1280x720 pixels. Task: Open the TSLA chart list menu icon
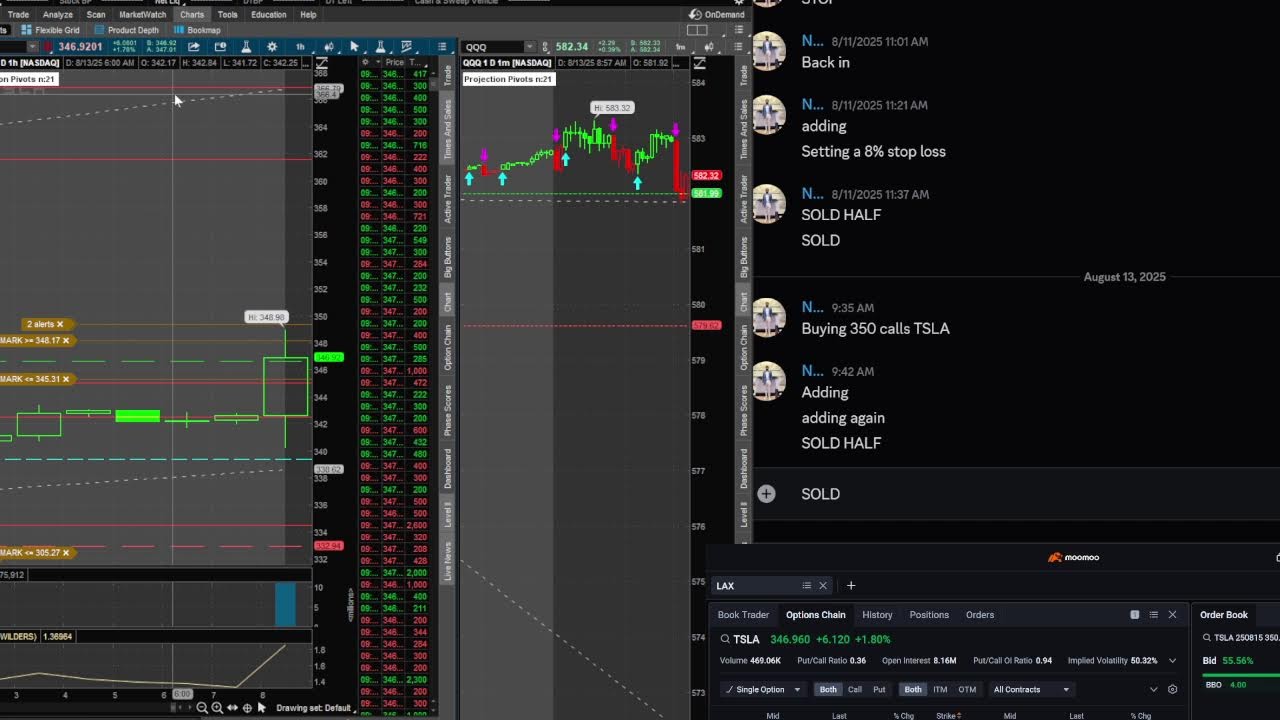442,47
